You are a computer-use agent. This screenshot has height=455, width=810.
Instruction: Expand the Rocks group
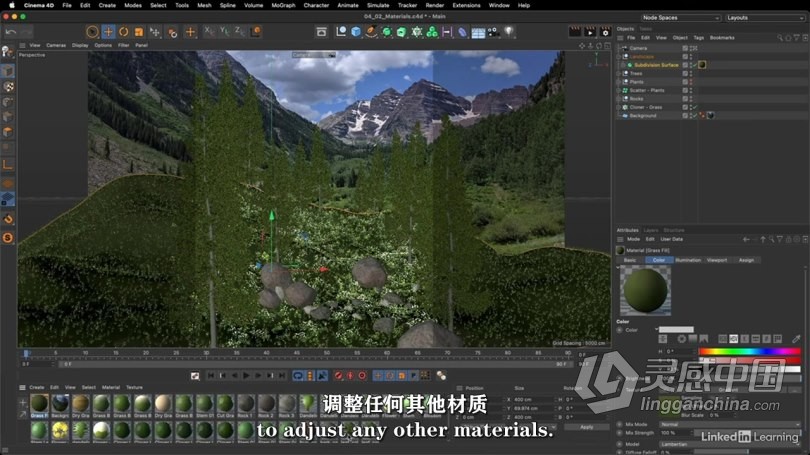[619, 99]
